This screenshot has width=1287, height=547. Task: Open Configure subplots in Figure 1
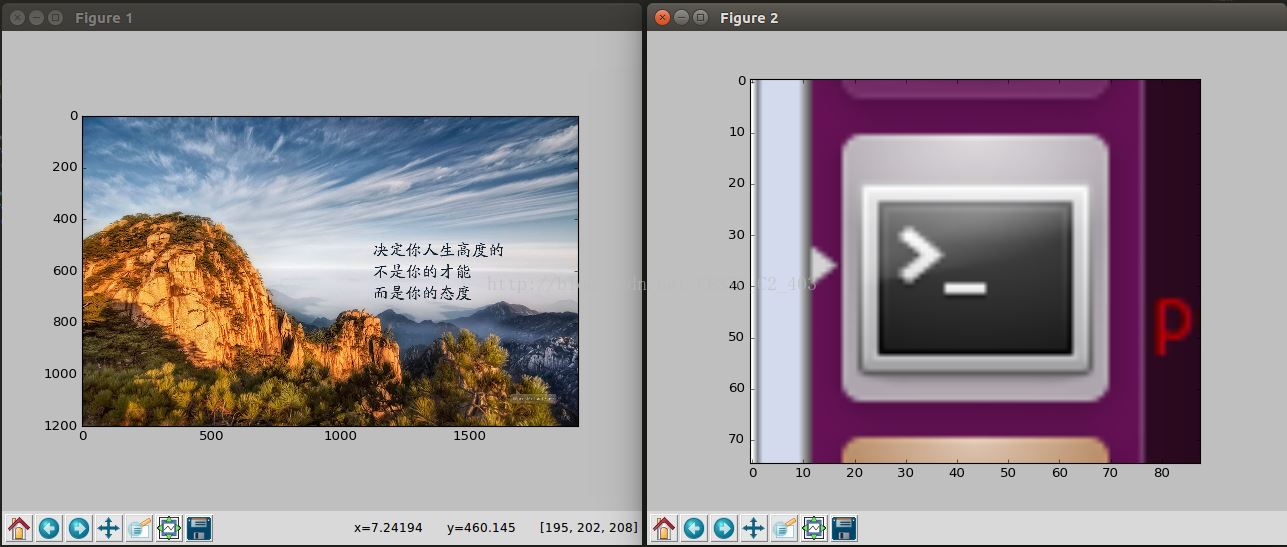169,528
